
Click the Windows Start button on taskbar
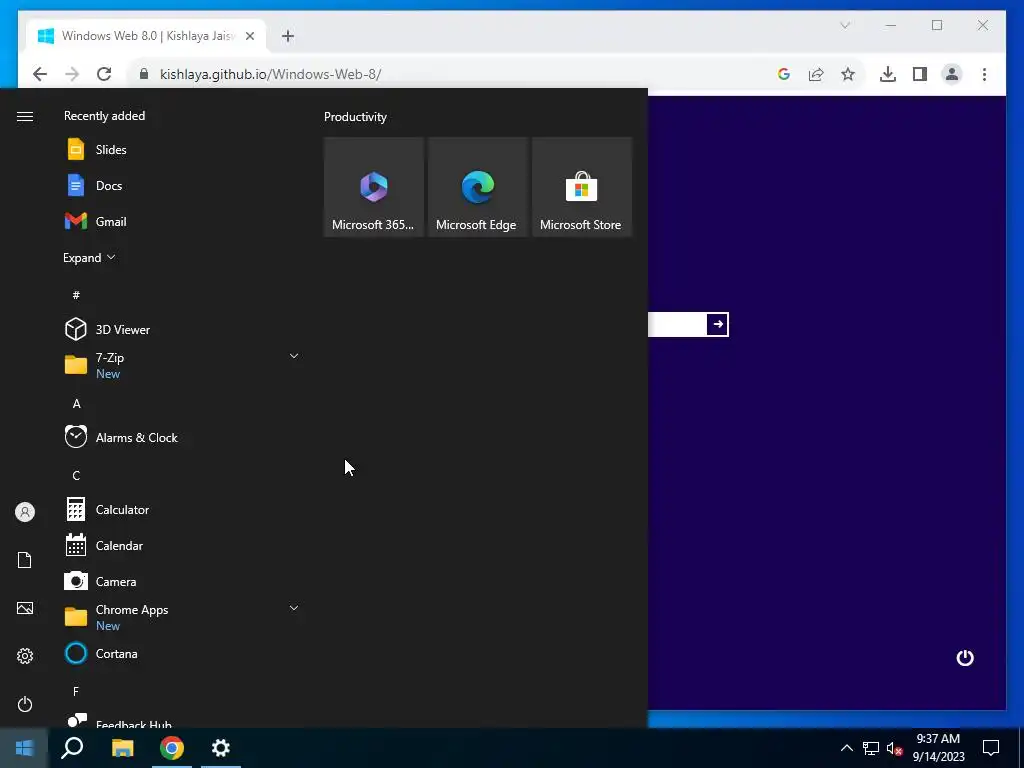tap(24, 748)
